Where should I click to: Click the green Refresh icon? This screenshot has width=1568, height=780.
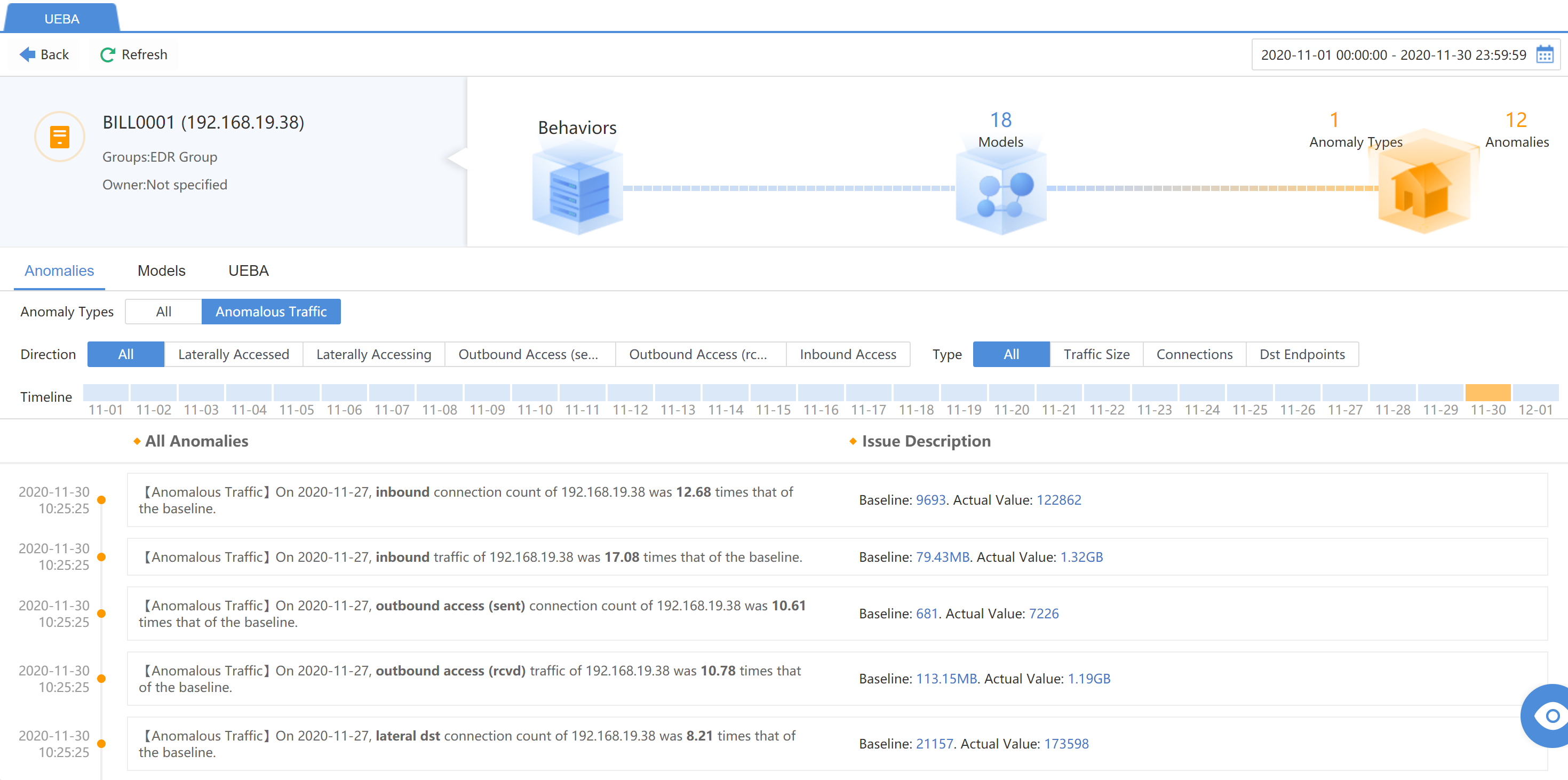pos(107,55)
